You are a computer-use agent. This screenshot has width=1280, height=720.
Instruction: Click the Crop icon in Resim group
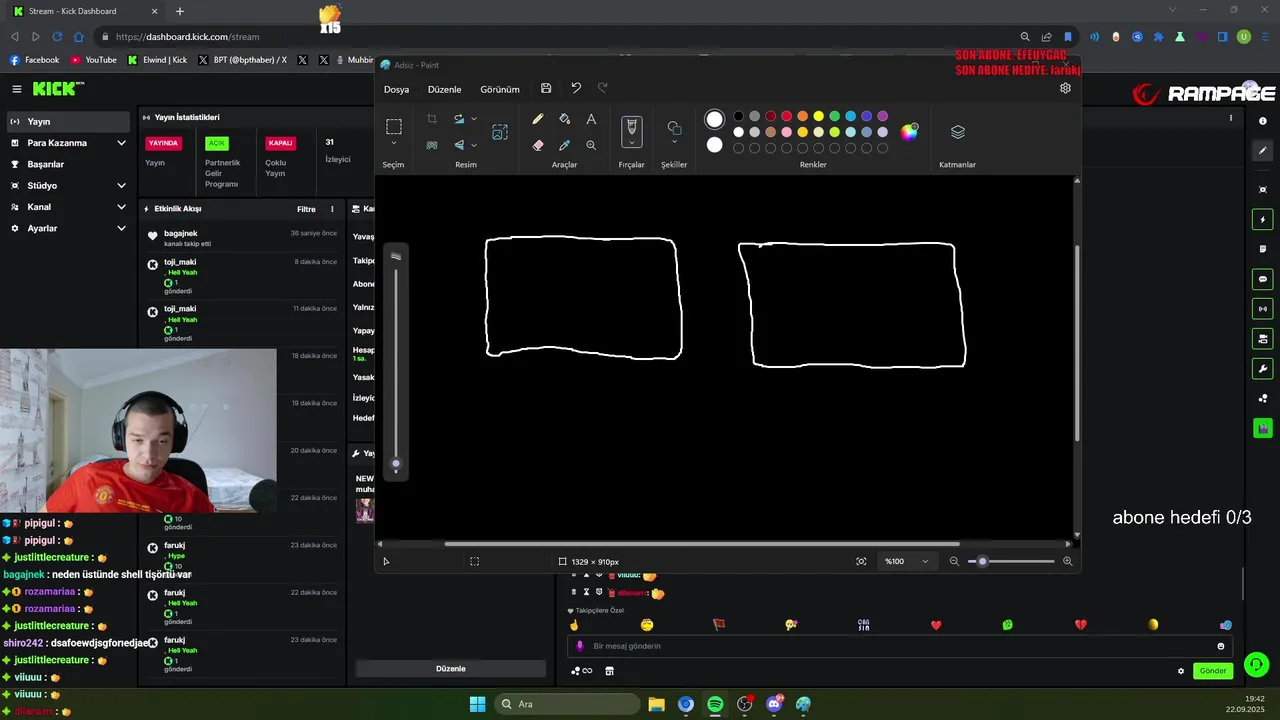[x=432, y=119]
